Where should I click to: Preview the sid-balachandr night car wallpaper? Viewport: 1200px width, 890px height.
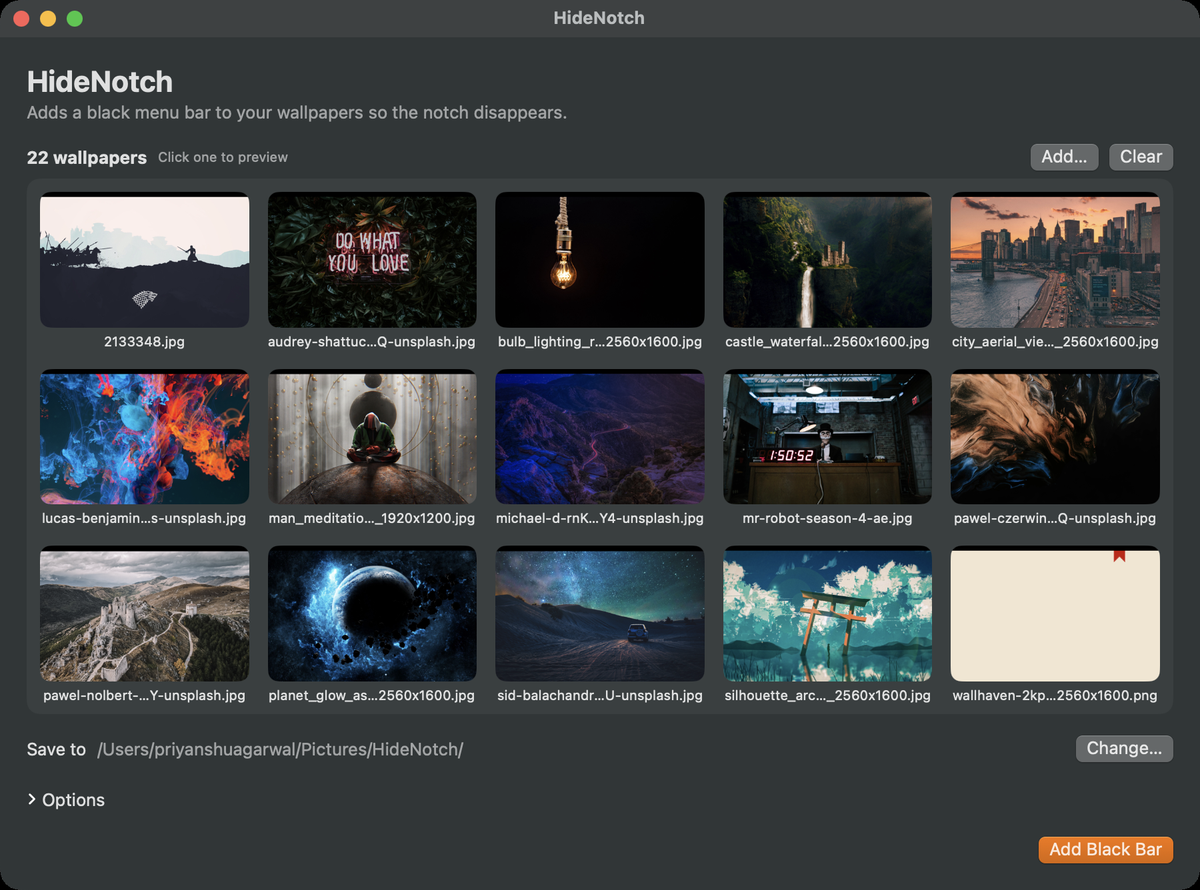tap(600, 614)
